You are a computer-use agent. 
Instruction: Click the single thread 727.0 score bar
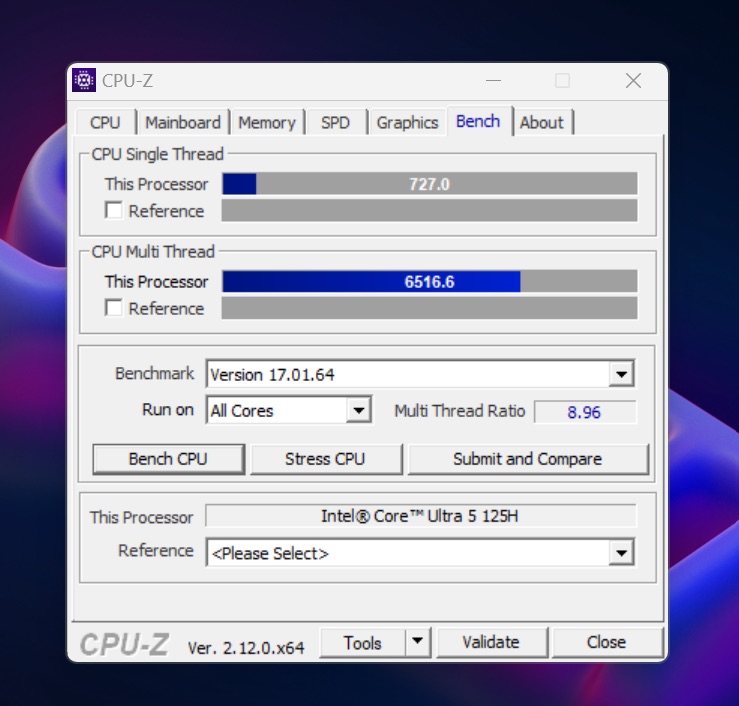coord(430,184)
